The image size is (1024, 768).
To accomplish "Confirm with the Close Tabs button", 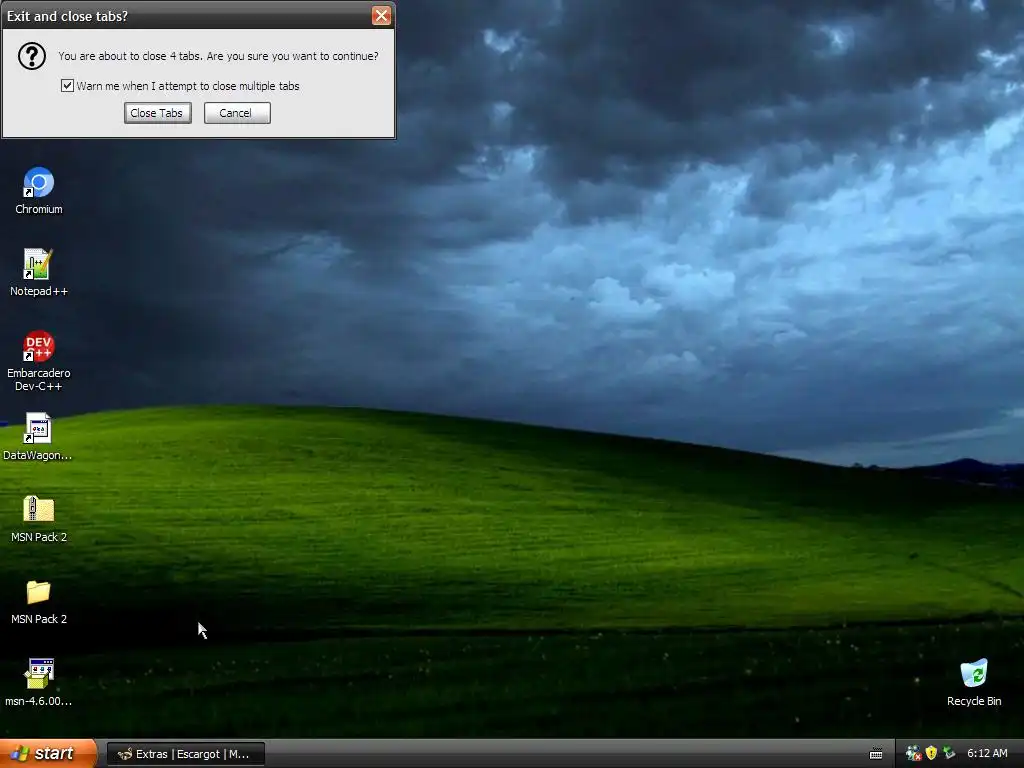I will (x=157, y=113).
